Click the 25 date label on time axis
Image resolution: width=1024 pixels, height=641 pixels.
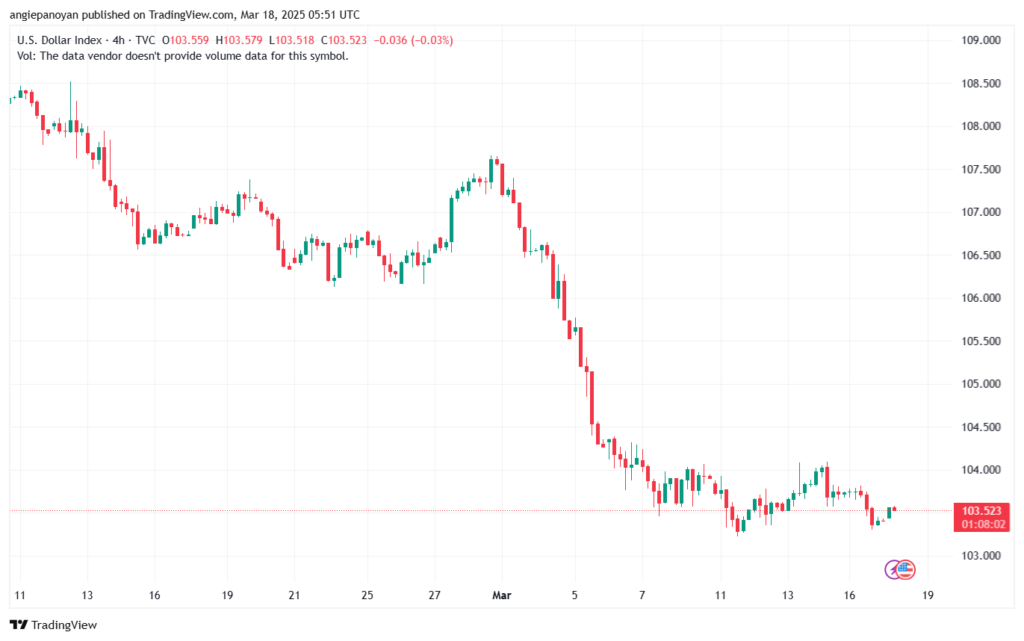point(367,595)
